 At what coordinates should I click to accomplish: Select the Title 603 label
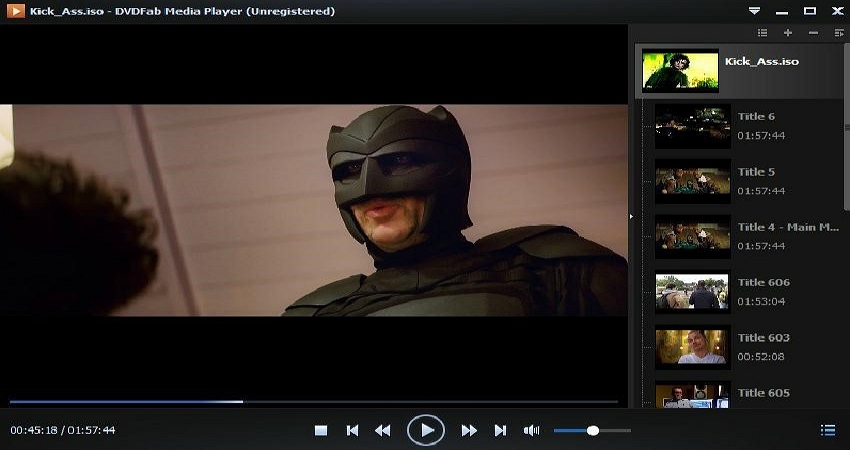pyautogui.click(x=764, y=338)
